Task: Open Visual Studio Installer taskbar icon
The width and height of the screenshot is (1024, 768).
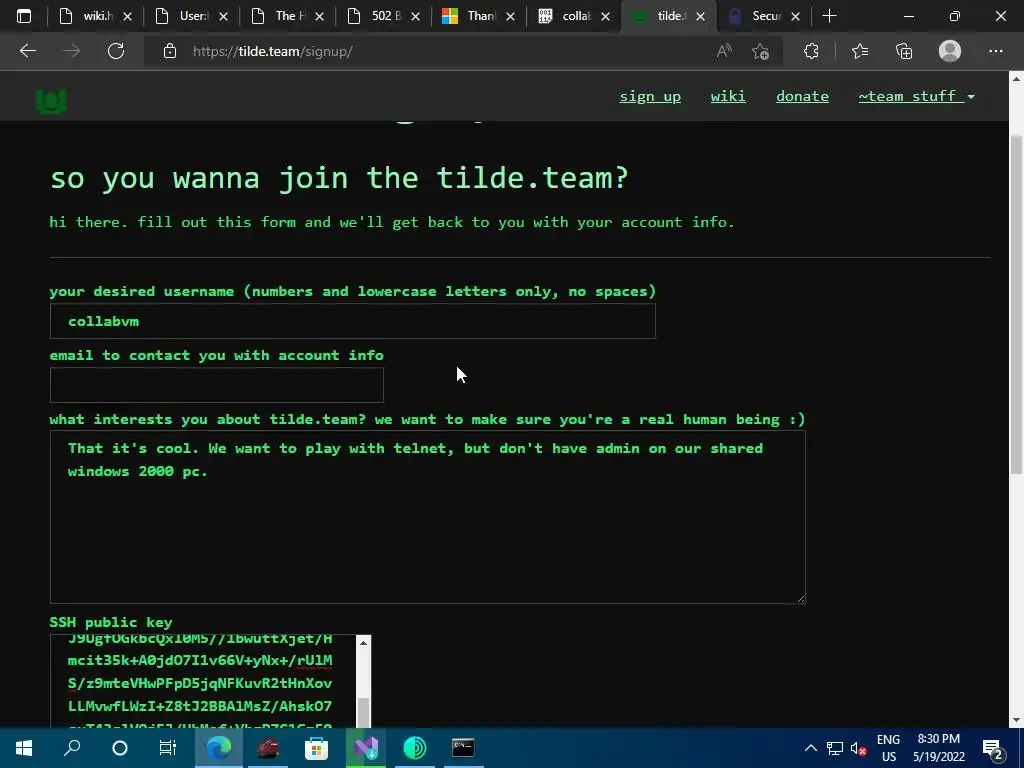Action: click(366, 748)
